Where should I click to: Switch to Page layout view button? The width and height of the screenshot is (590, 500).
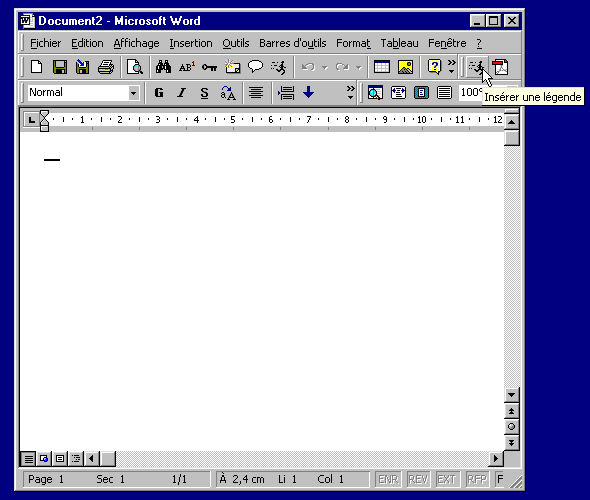coord(60,459)
